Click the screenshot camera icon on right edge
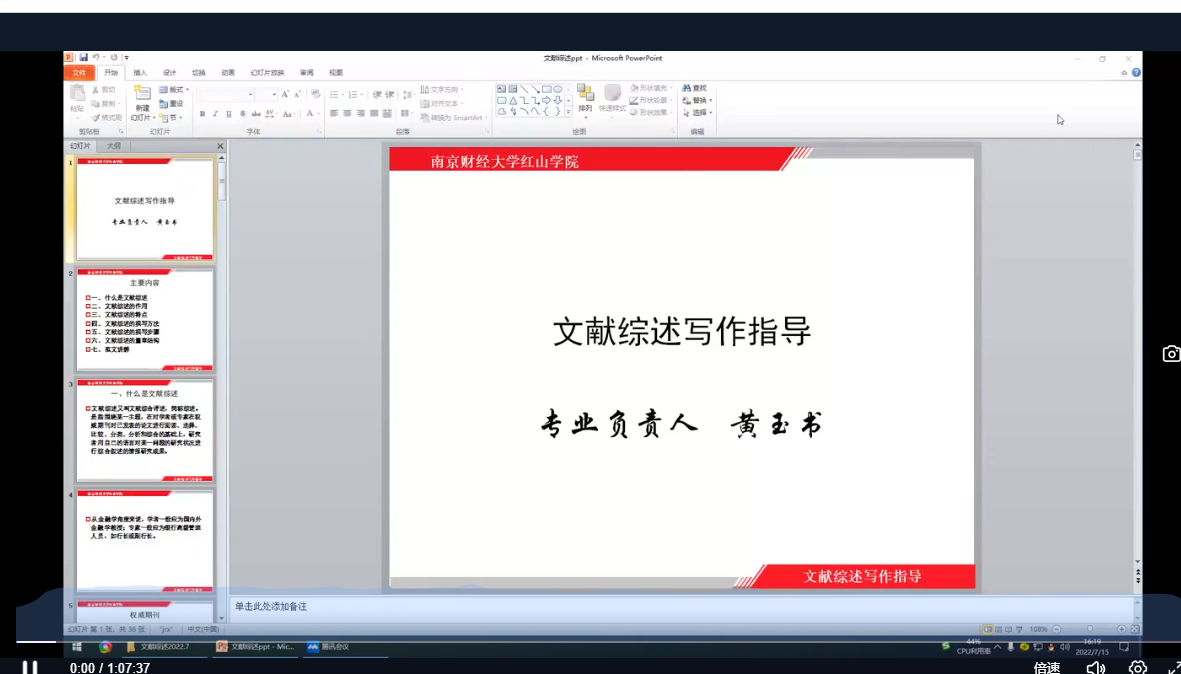 (1171, 354)
